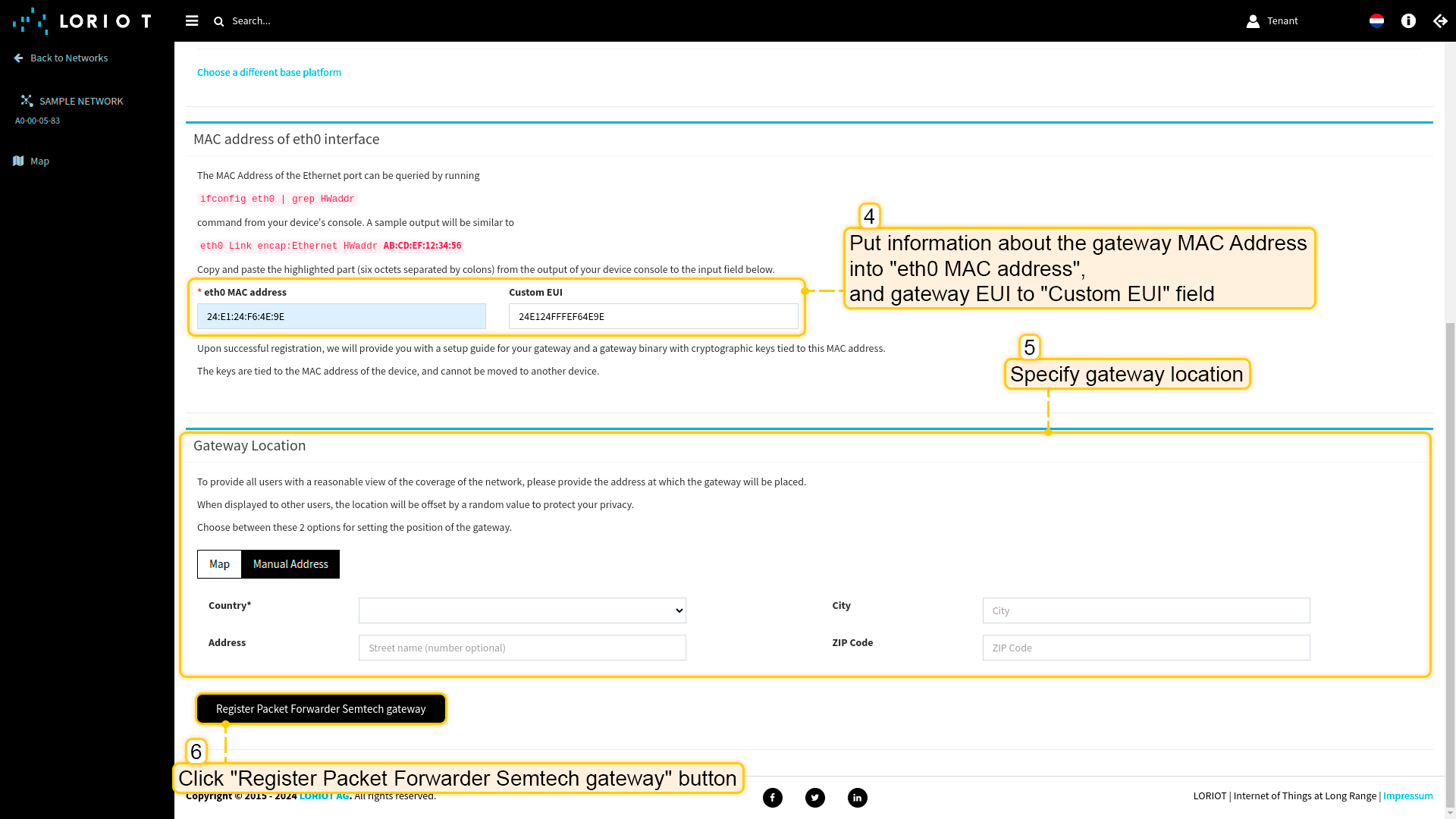
Task: Open the Country selection dropdown
Action: (x=522, y=610)
